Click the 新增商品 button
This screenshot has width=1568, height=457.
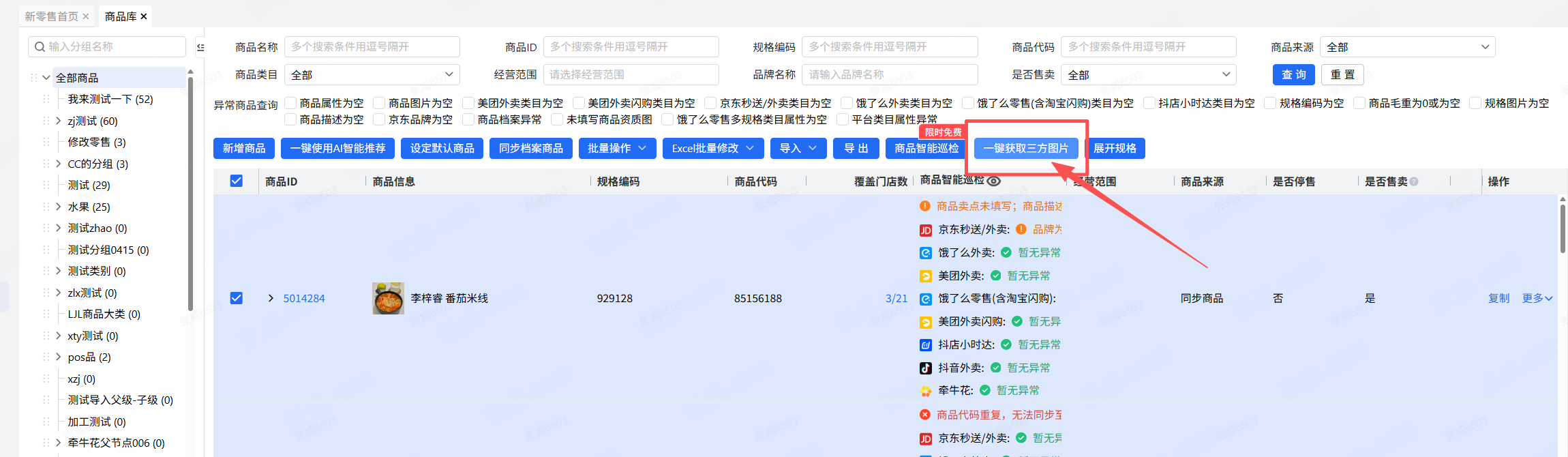(x=244, y=148)
